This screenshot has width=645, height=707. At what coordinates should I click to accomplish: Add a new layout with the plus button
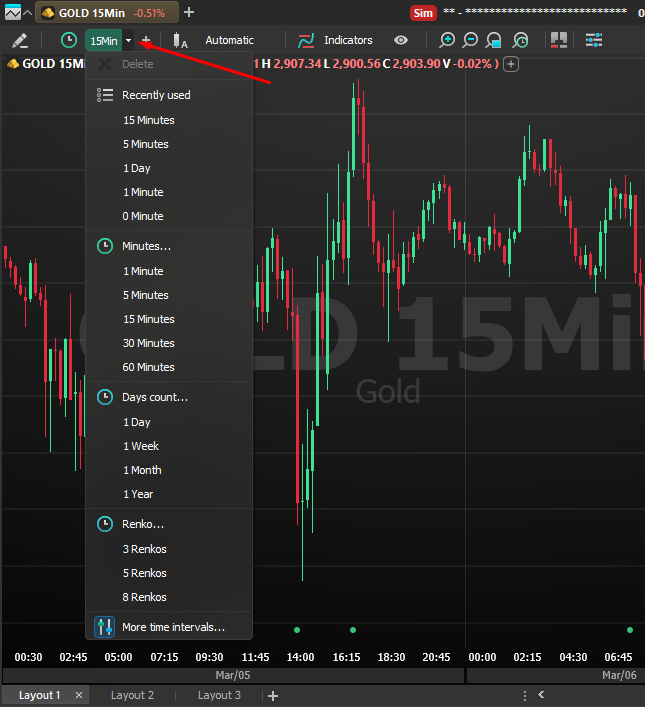(273, 695)
